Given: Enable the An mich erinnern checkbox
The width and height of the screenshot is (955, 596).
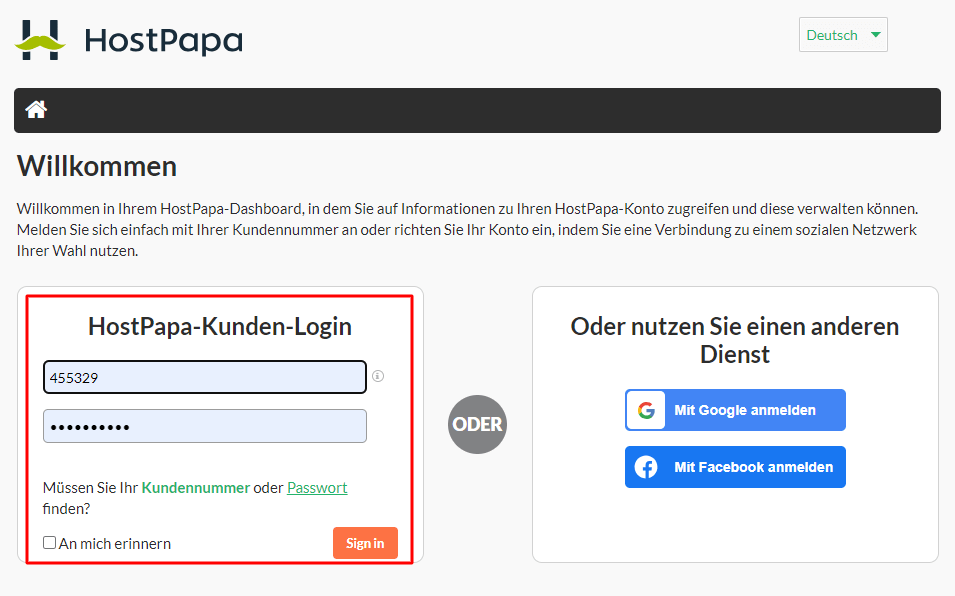Looking at the screenshot, I should click(x=49, y=542).
